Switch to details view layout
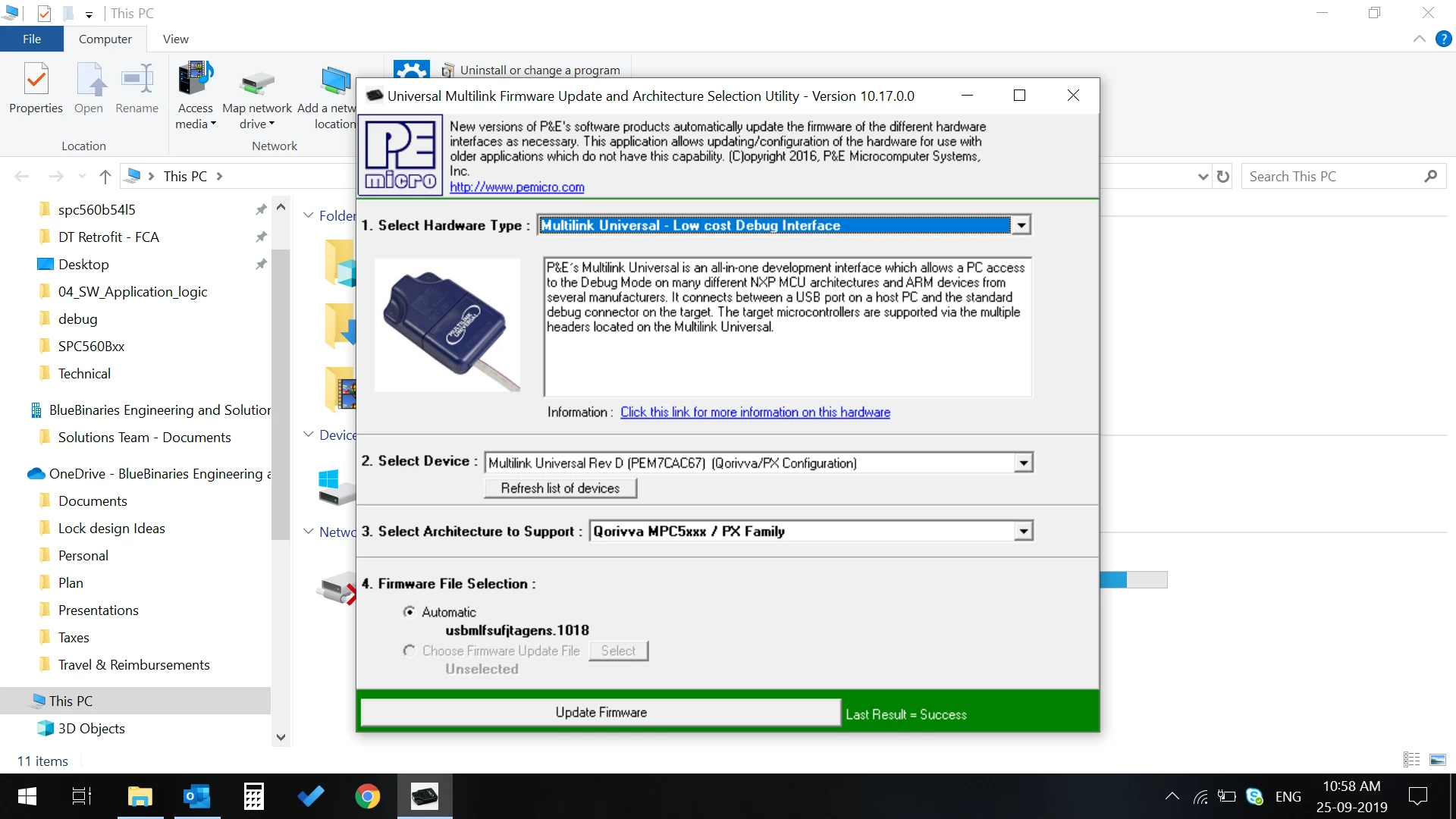Screen dimensions: 1456x819 point(1411,759)
